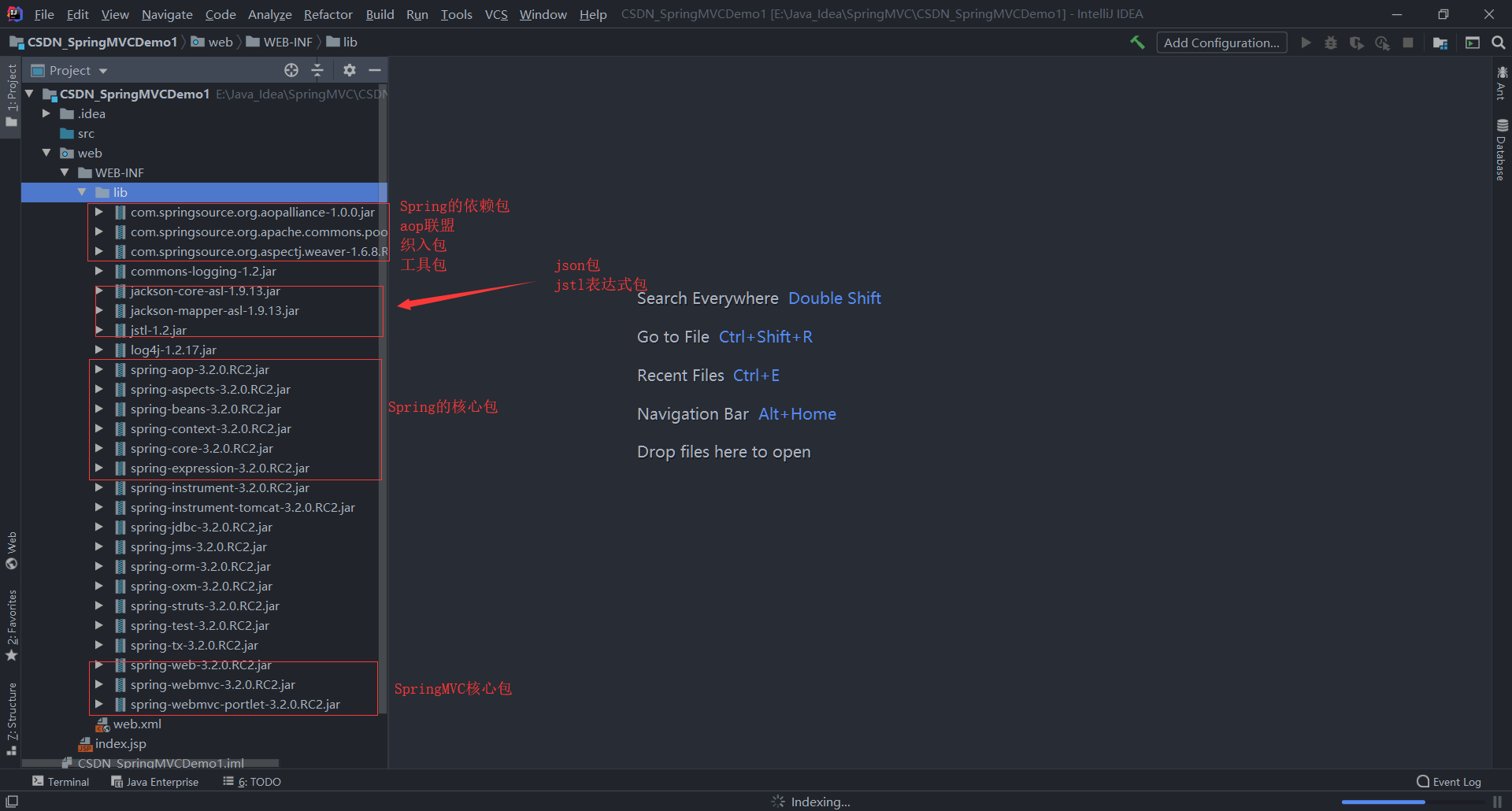Expand commons-logging-1.2.jar node
Viewport: 1512px width, 811px height.
tap(98, 271)
